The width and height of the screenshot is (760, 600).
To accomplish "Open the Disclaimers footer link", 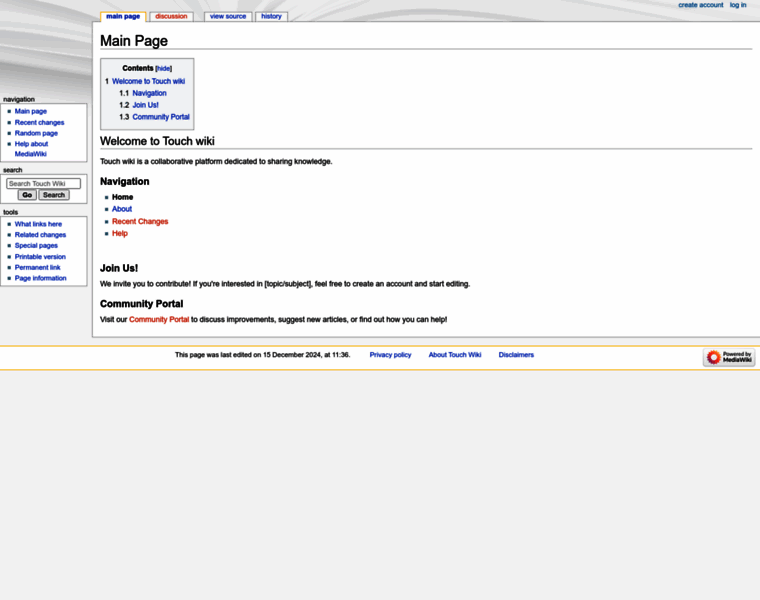I will tap(516, 355).
